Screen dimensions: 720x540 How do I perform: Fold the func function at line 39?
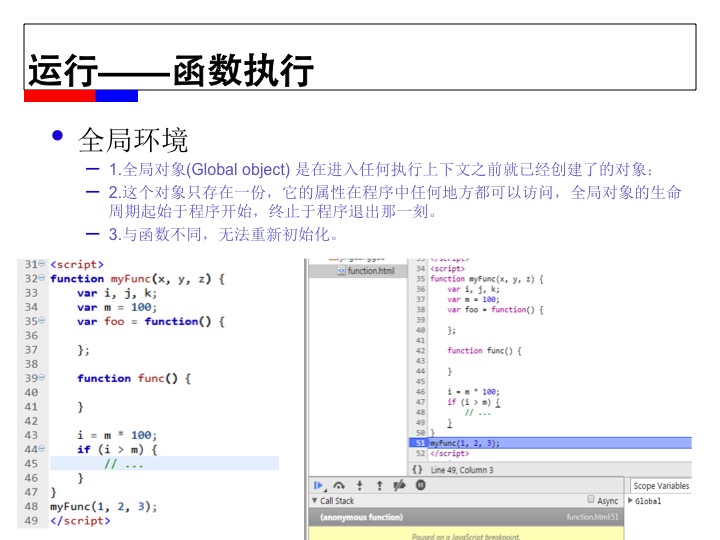pyautogui.click(x=41, y=379)
